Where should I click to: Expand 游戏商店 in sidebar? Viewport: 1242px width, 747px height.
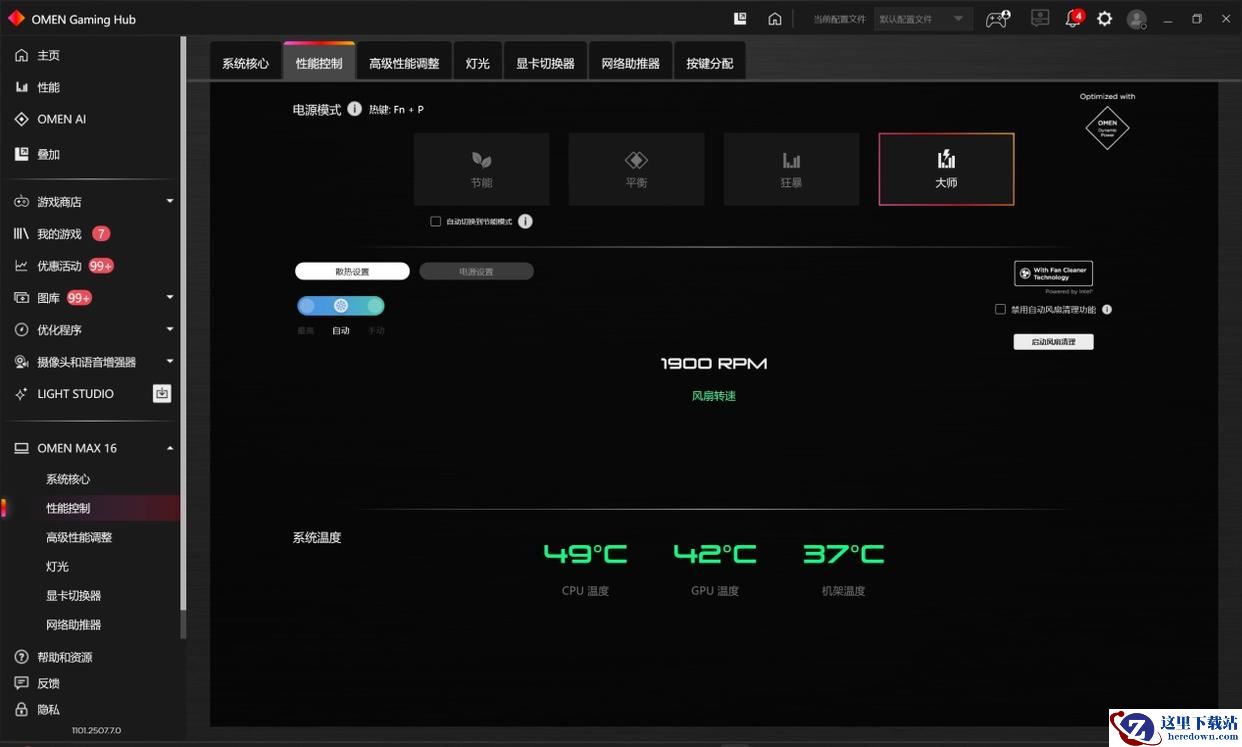pyautogui.click(x=170, y=202)
